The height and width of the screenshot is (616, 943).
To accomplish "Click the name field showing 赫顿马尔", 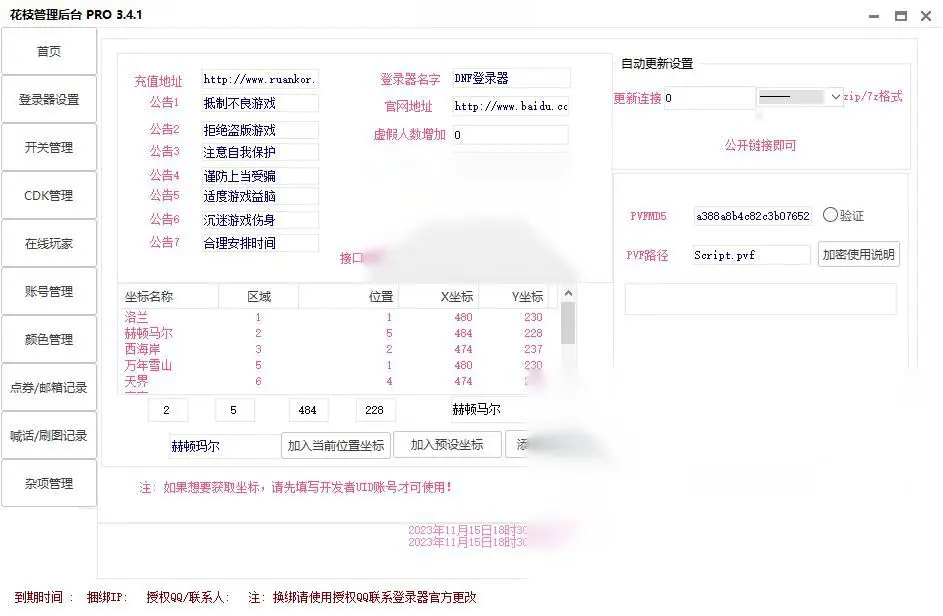I will click(x=488, y=410).
